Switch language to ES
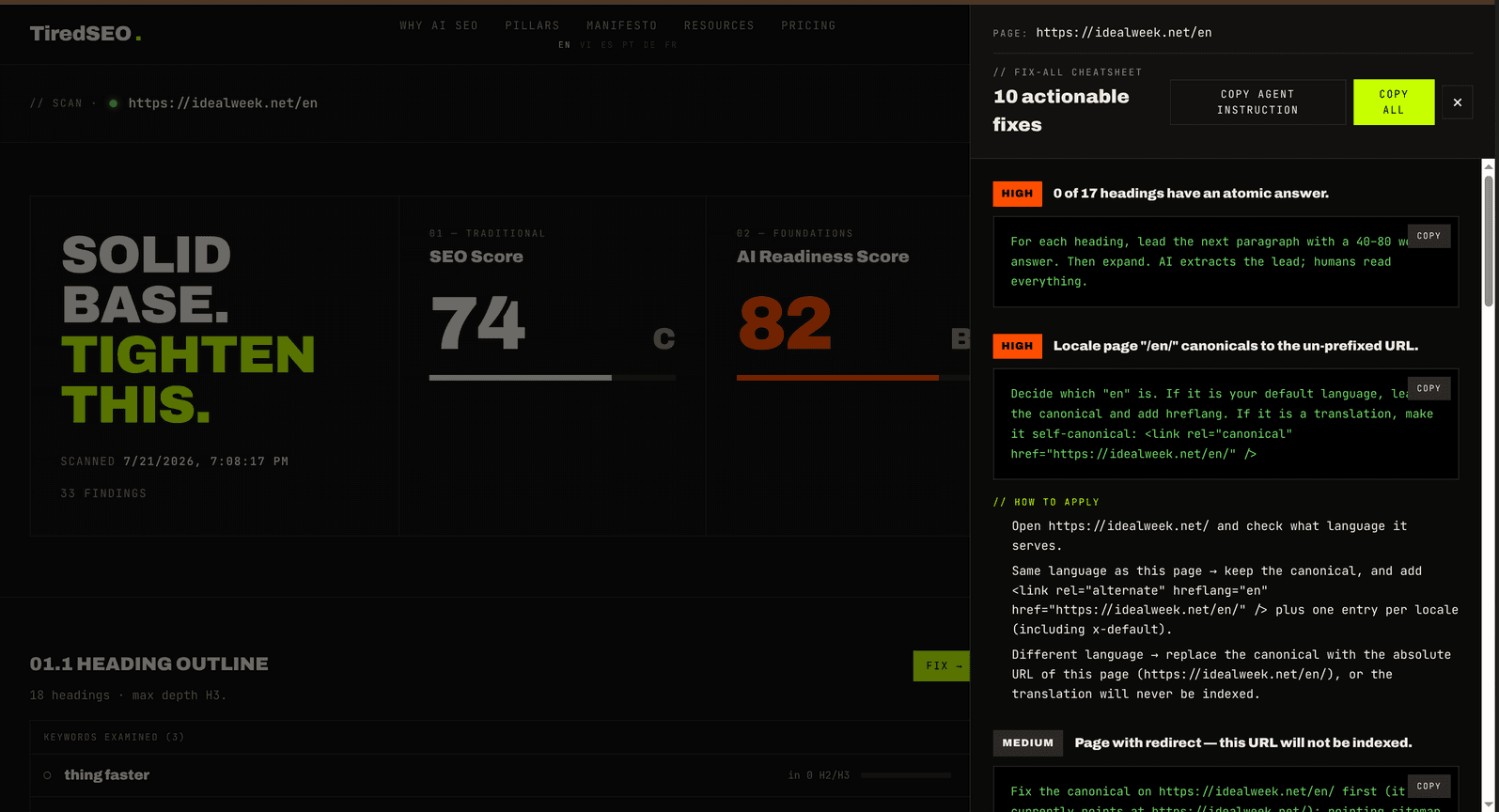This screenshot has height=812, width=1499. pos(607,45)
